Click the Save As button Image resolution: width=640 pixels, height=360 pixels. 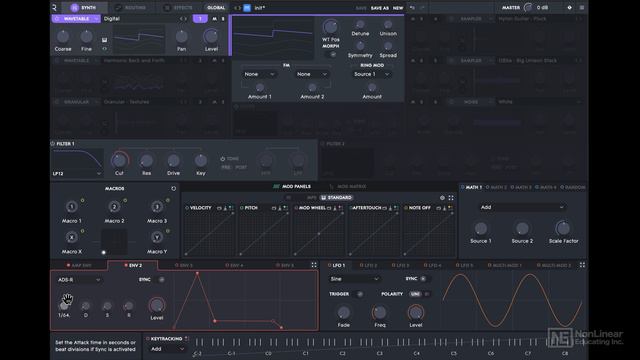380,8
